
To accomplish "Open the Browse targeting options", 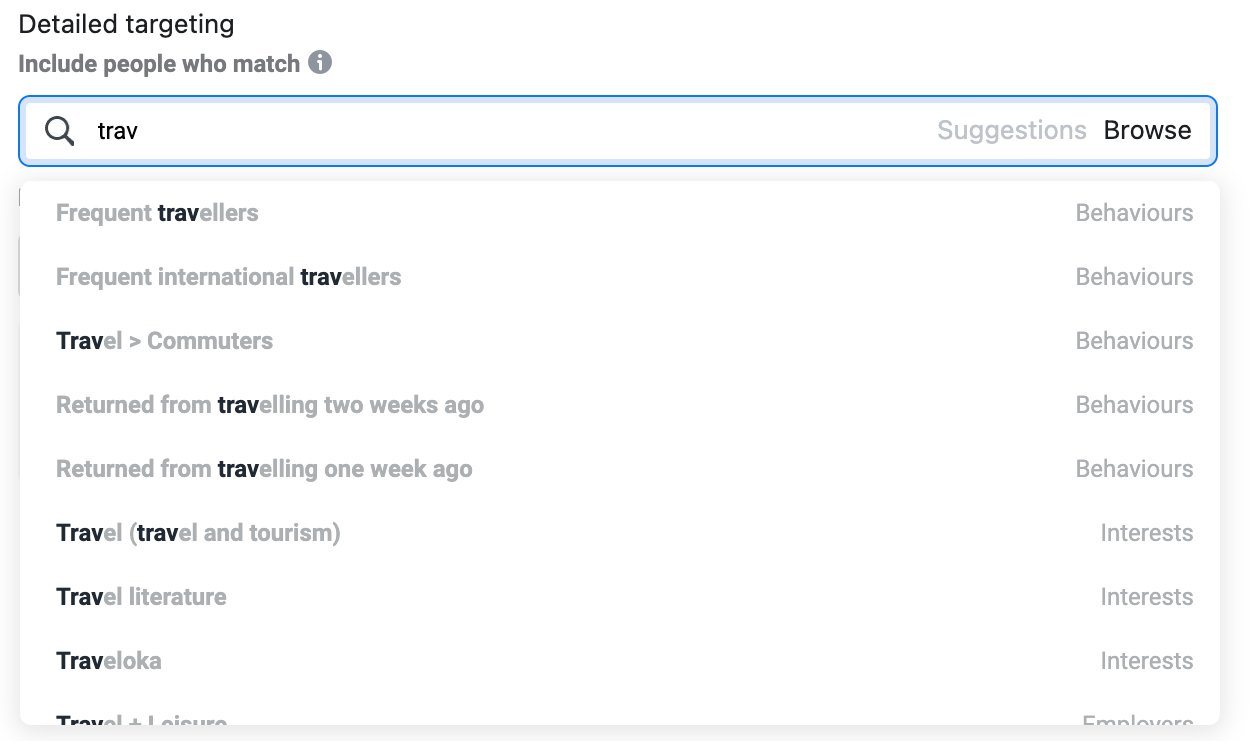I will [1147, 130].
